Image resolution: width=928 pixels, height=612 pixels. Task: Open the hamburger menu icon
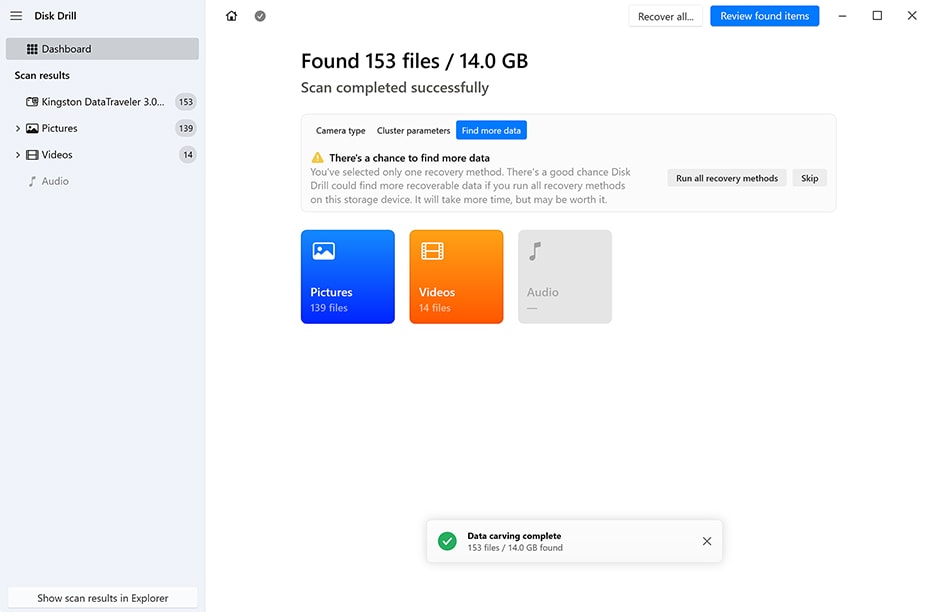click(16, 16)
